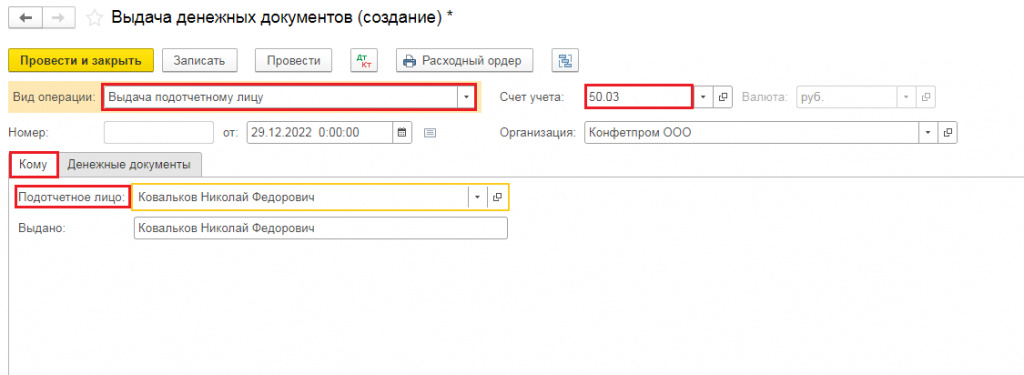Add form to favorites with star icon
This screenshot has width=1024, height=375.
(x=95, y=18)
